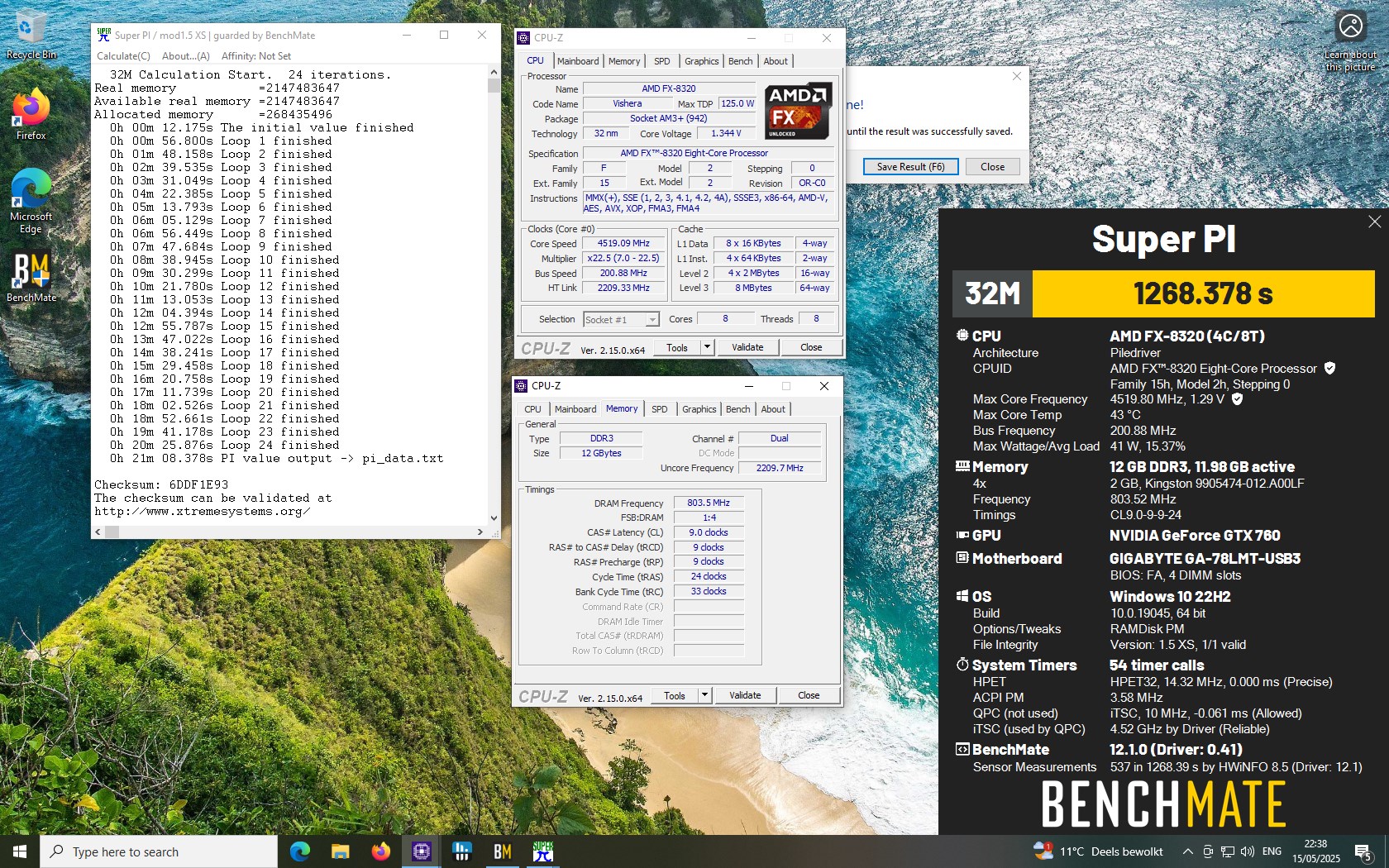Click scroll down arrow in Super PI log
The height and width of the screenshot is (868, 1389).
point(494,518)
